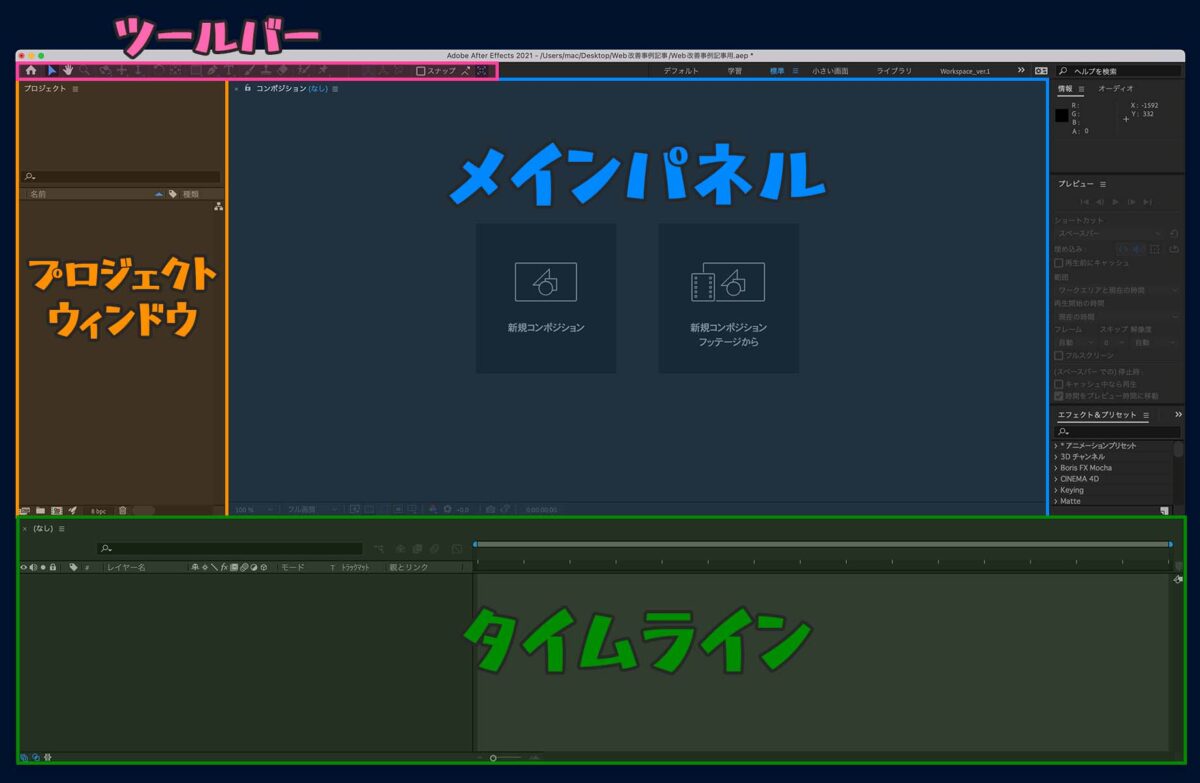
Task: Click the snapshot camera icon in Composition footer
Action: 491,509
